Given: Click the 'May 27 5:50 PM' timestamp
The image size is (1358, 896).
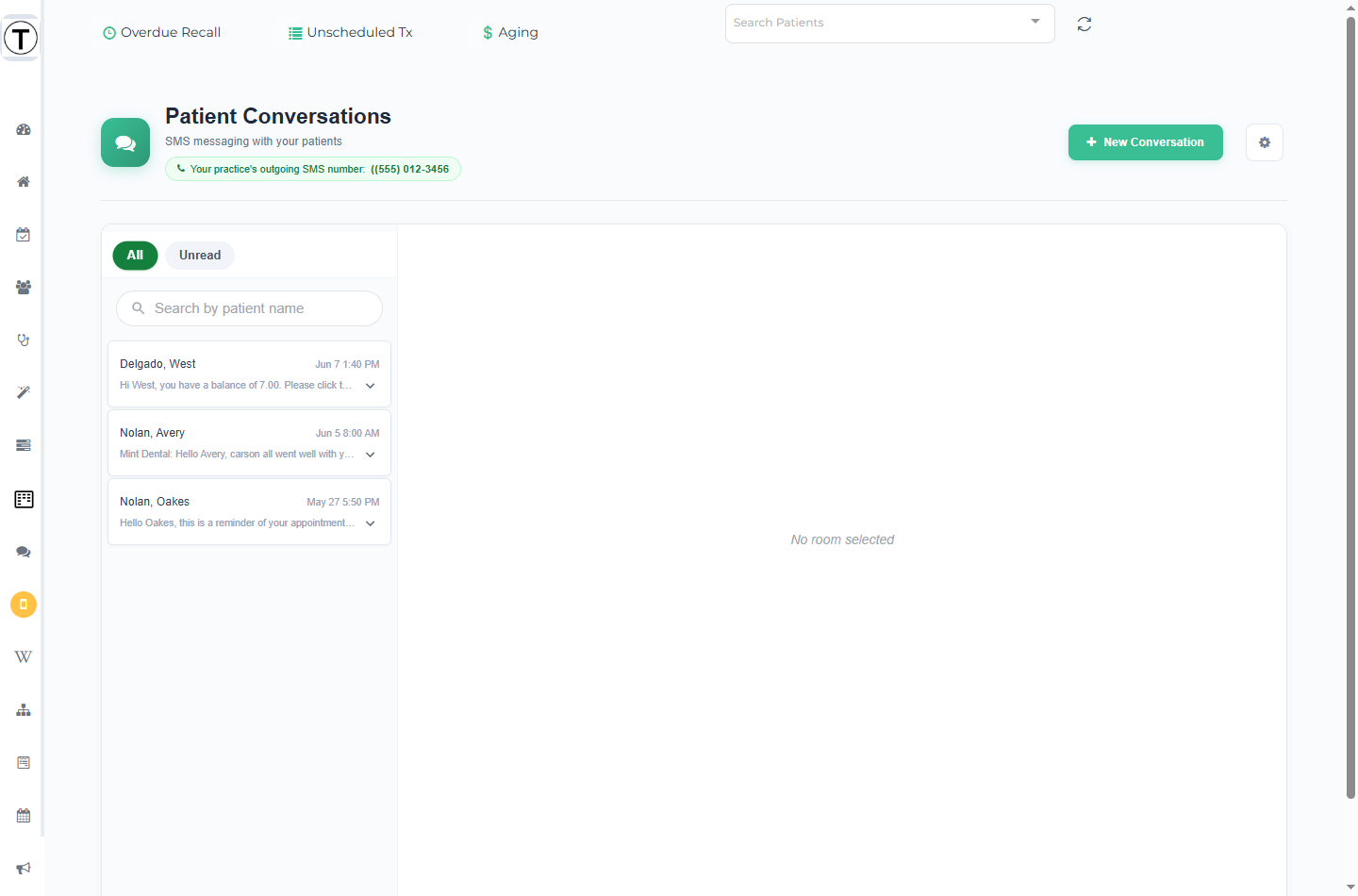Looking at the screenshot, I should pos(343,502).
